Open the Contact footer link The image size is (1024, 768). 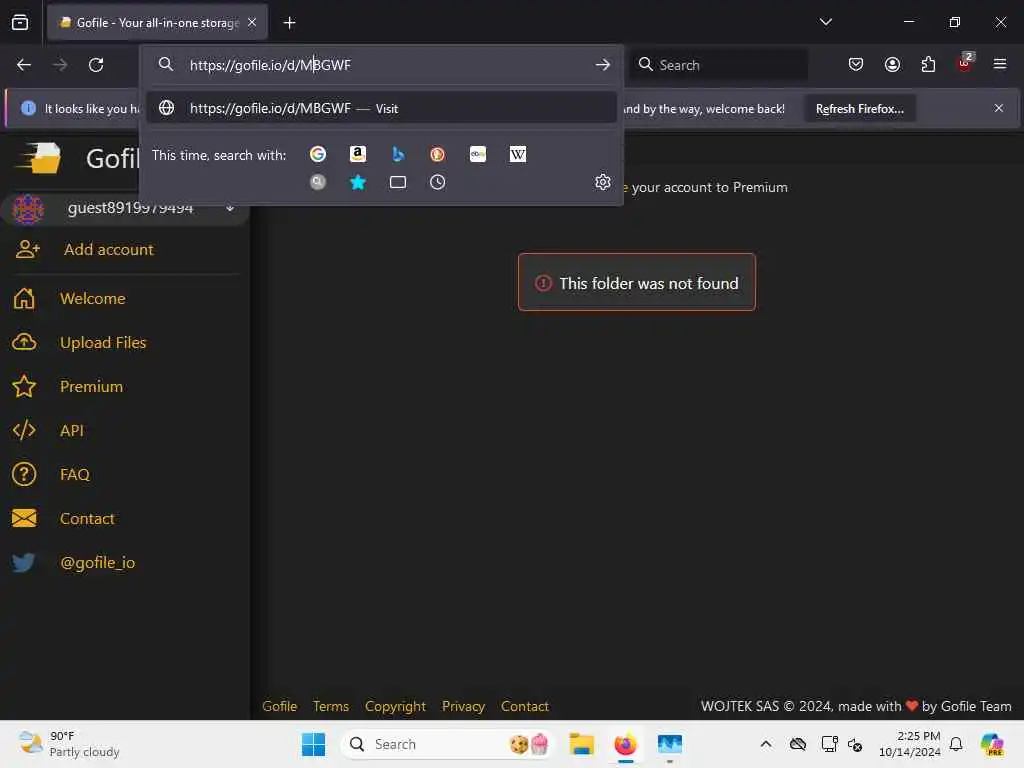(524, 706)
